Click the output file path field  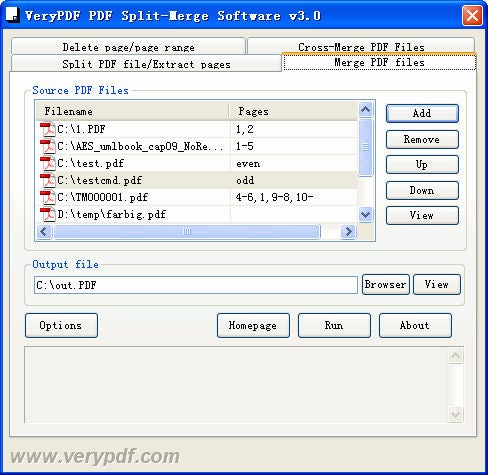pos(196,285)
